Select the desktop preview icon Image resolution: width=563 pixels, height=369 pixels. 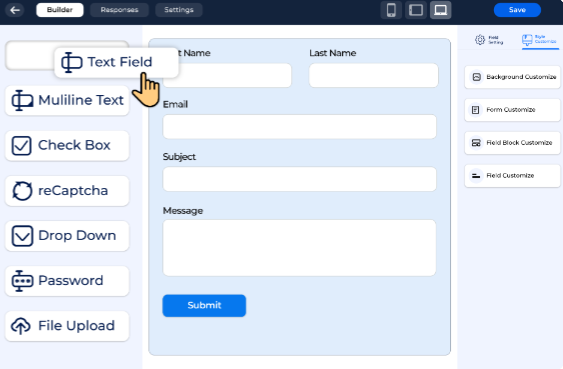[441, 10]
